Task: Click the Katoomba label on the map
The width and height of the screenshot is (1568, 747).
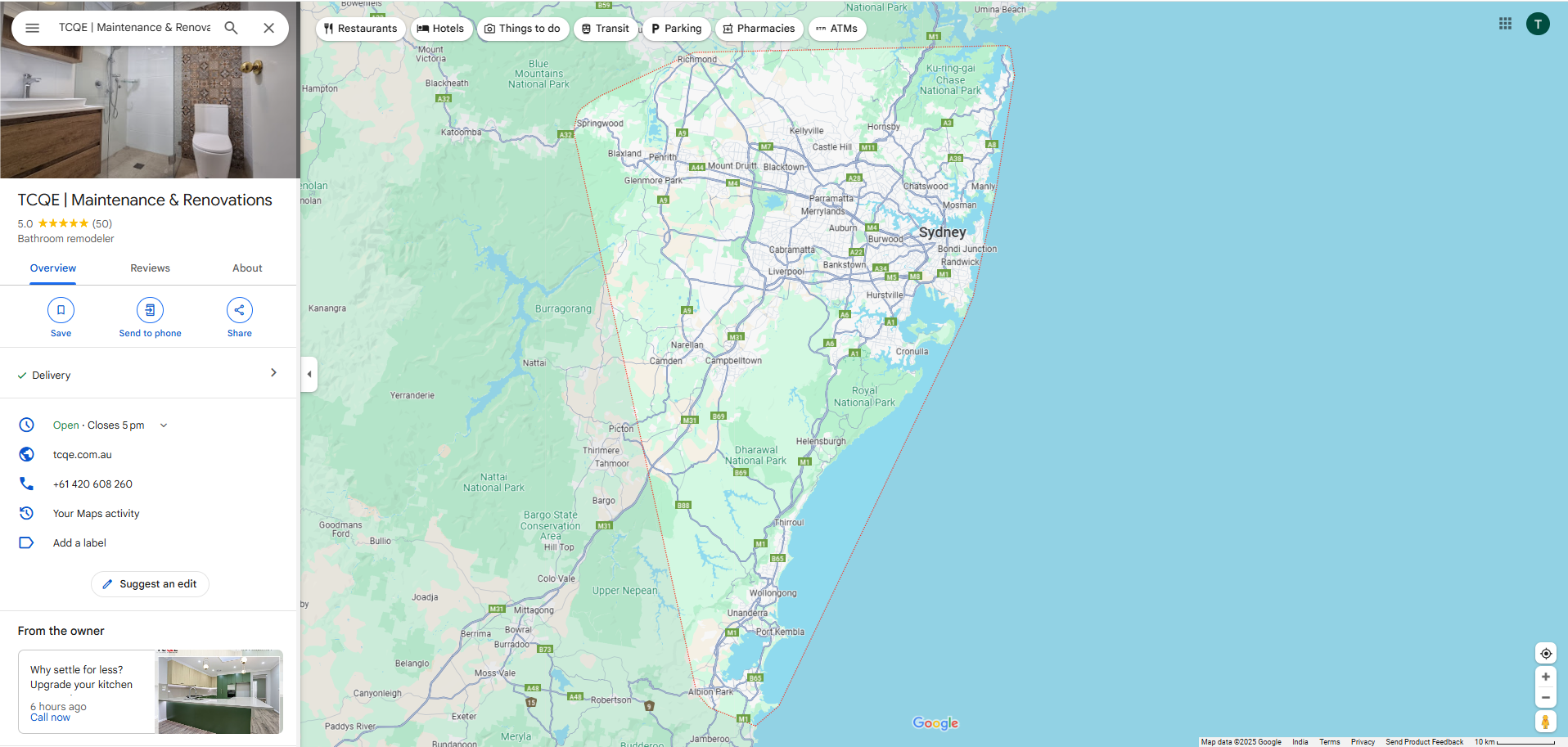Action: [x=461, y=133]
